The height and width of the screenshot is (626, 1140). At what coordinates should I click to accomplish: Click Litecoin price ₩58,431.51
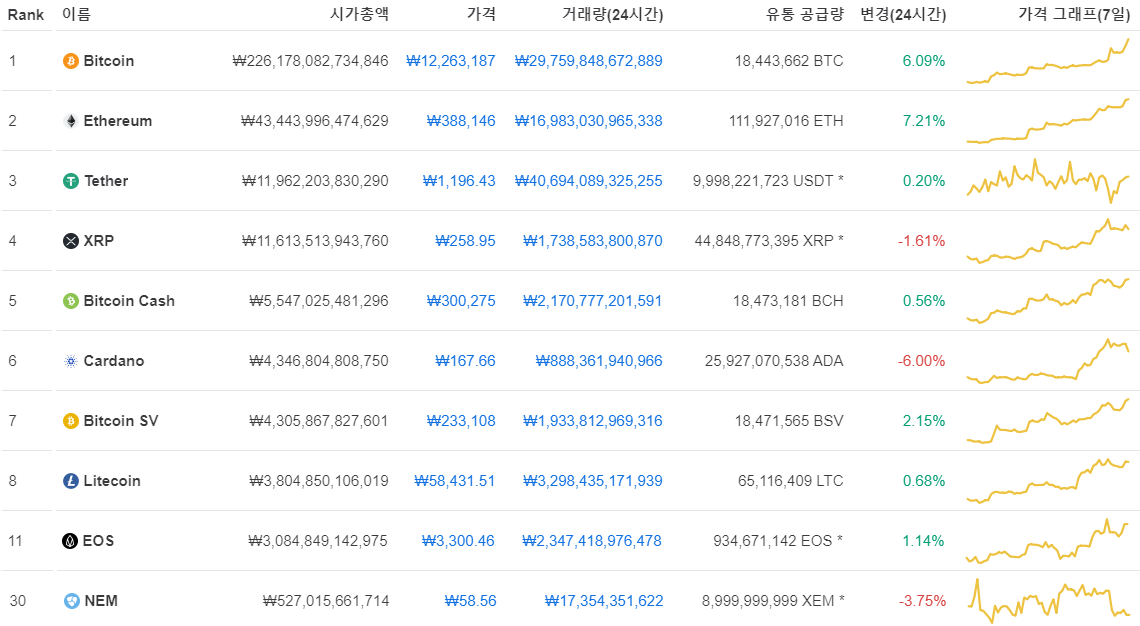[x=454, y=481]
